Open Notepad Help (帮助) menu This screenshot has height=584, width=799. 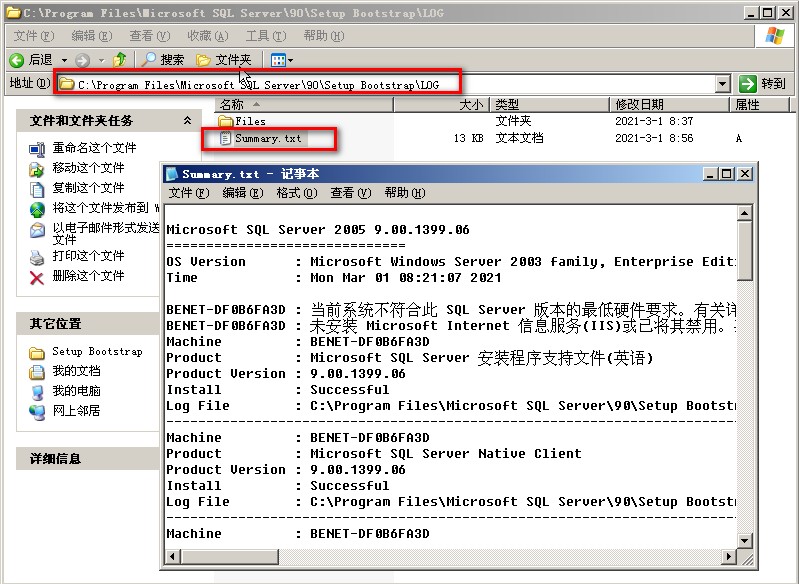(405, 193)
